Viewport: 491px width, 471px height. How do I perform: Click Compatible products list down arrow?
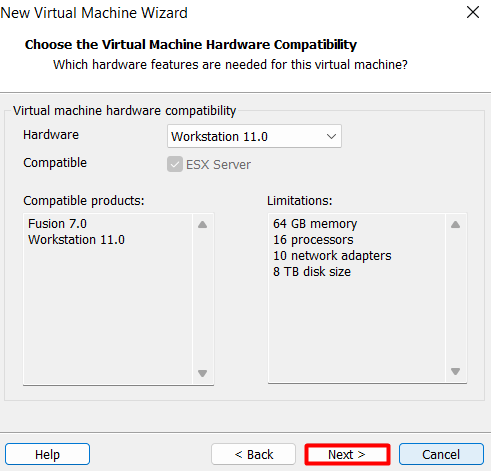(202, 373)
